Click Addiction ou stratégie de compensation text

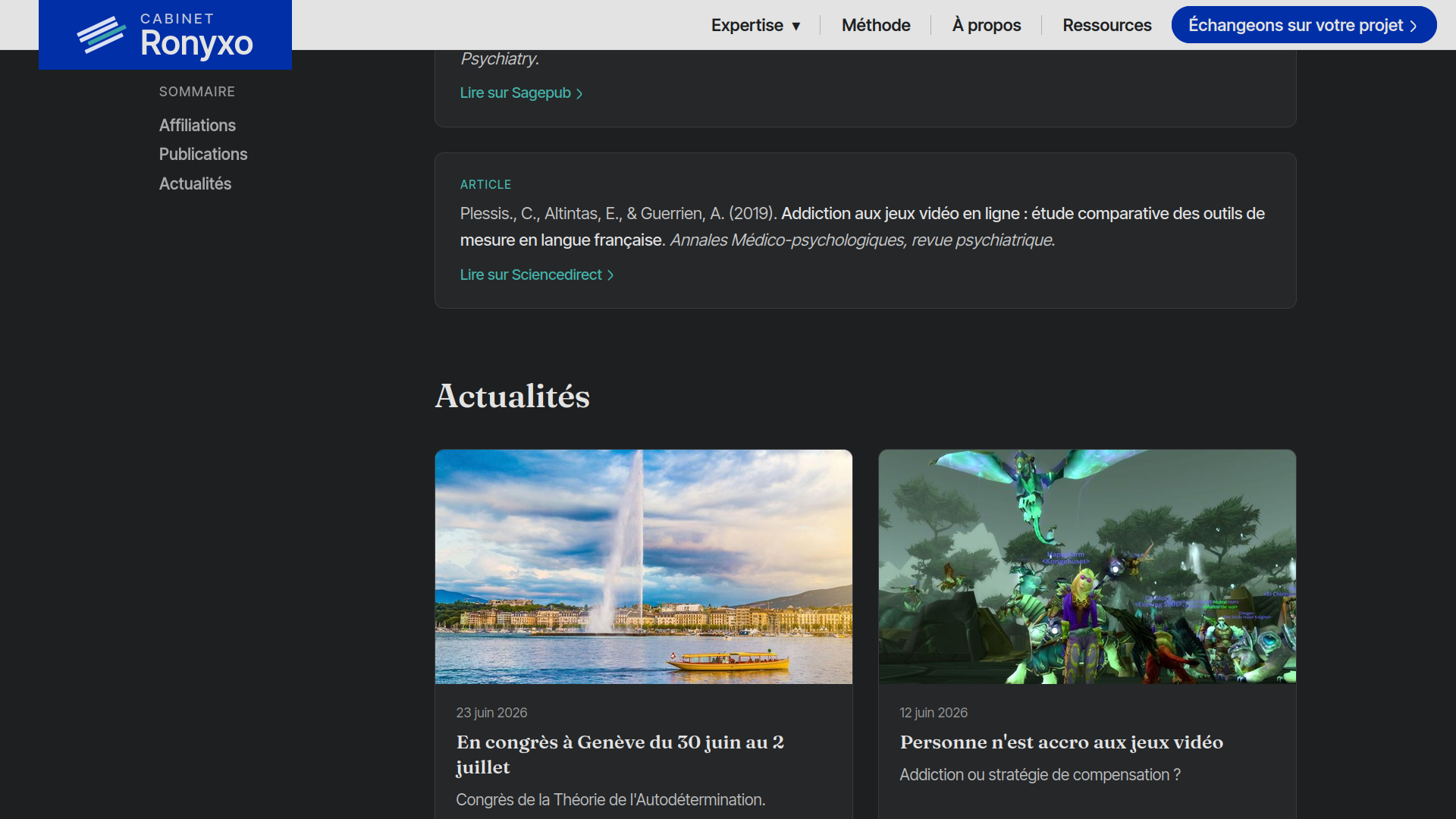1040,775
